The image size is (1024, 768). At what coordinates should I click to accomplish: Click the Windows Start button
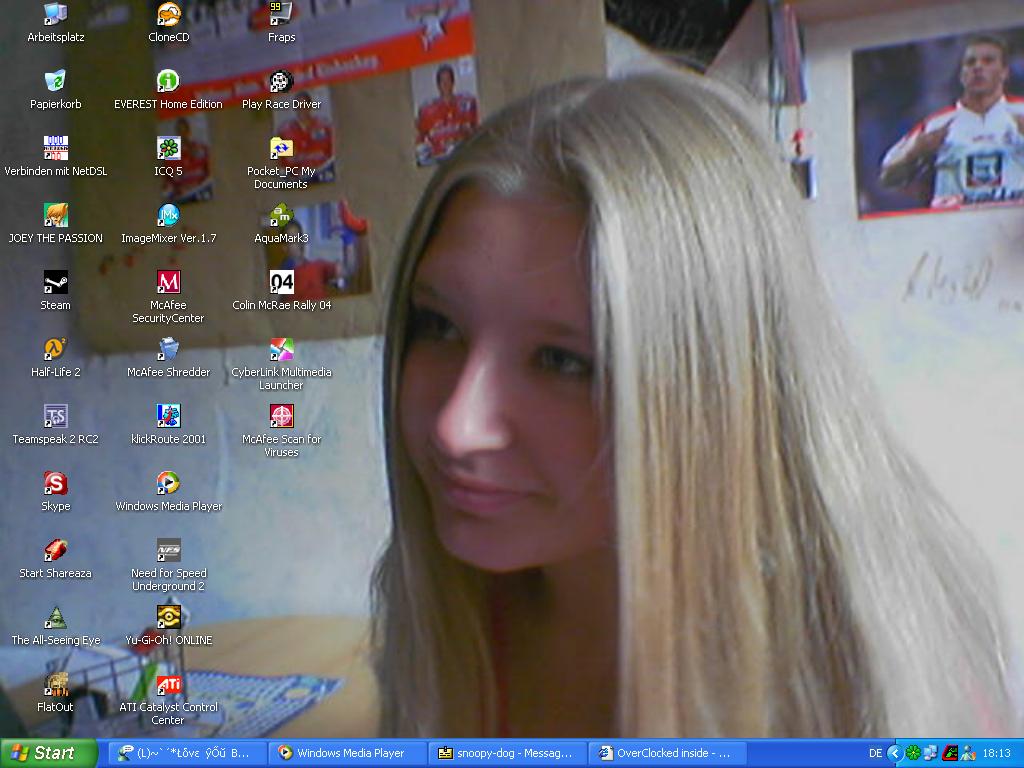49,753
